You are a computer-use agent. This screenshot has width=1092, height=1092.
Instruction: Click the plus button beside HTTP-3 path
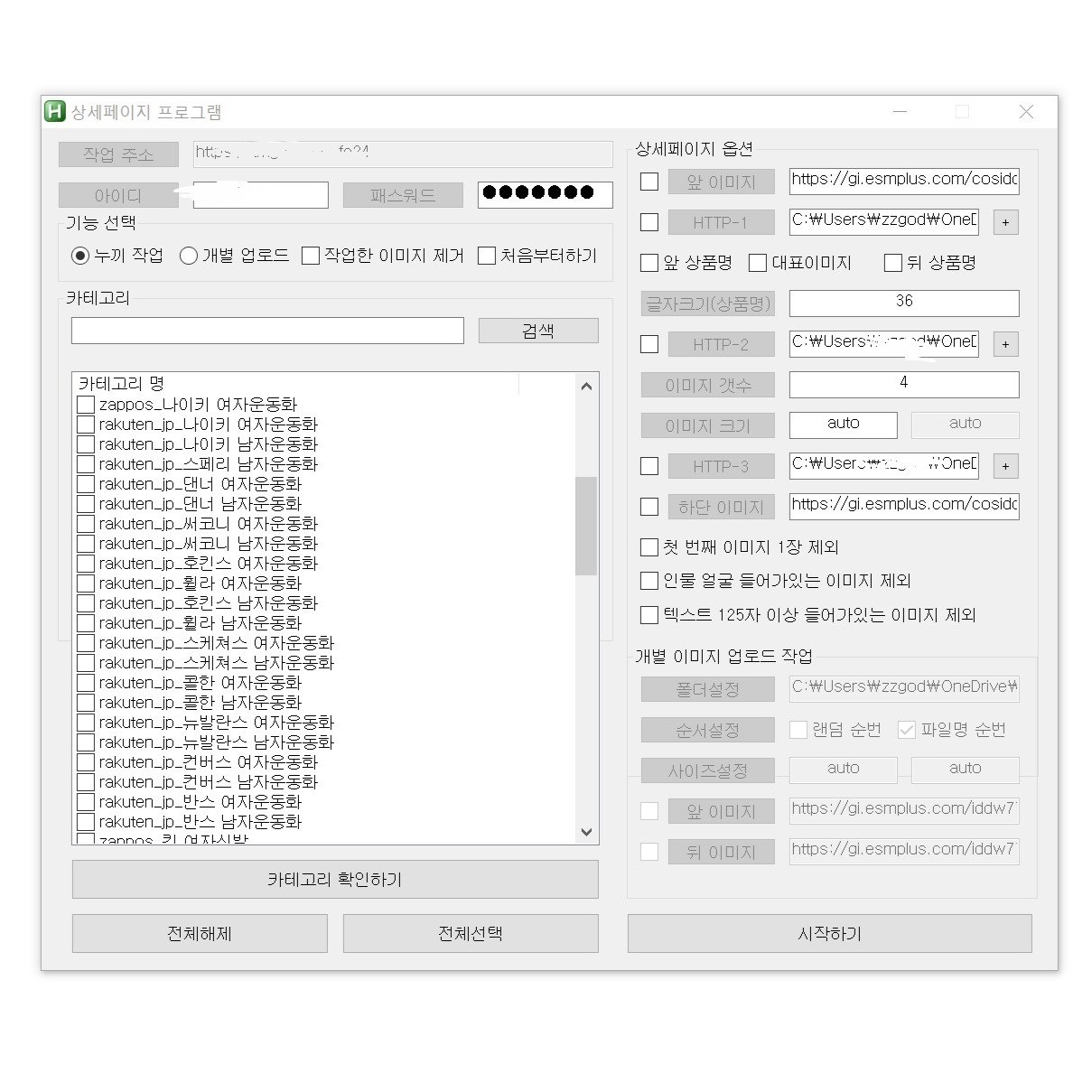[x=1005, y=466]
